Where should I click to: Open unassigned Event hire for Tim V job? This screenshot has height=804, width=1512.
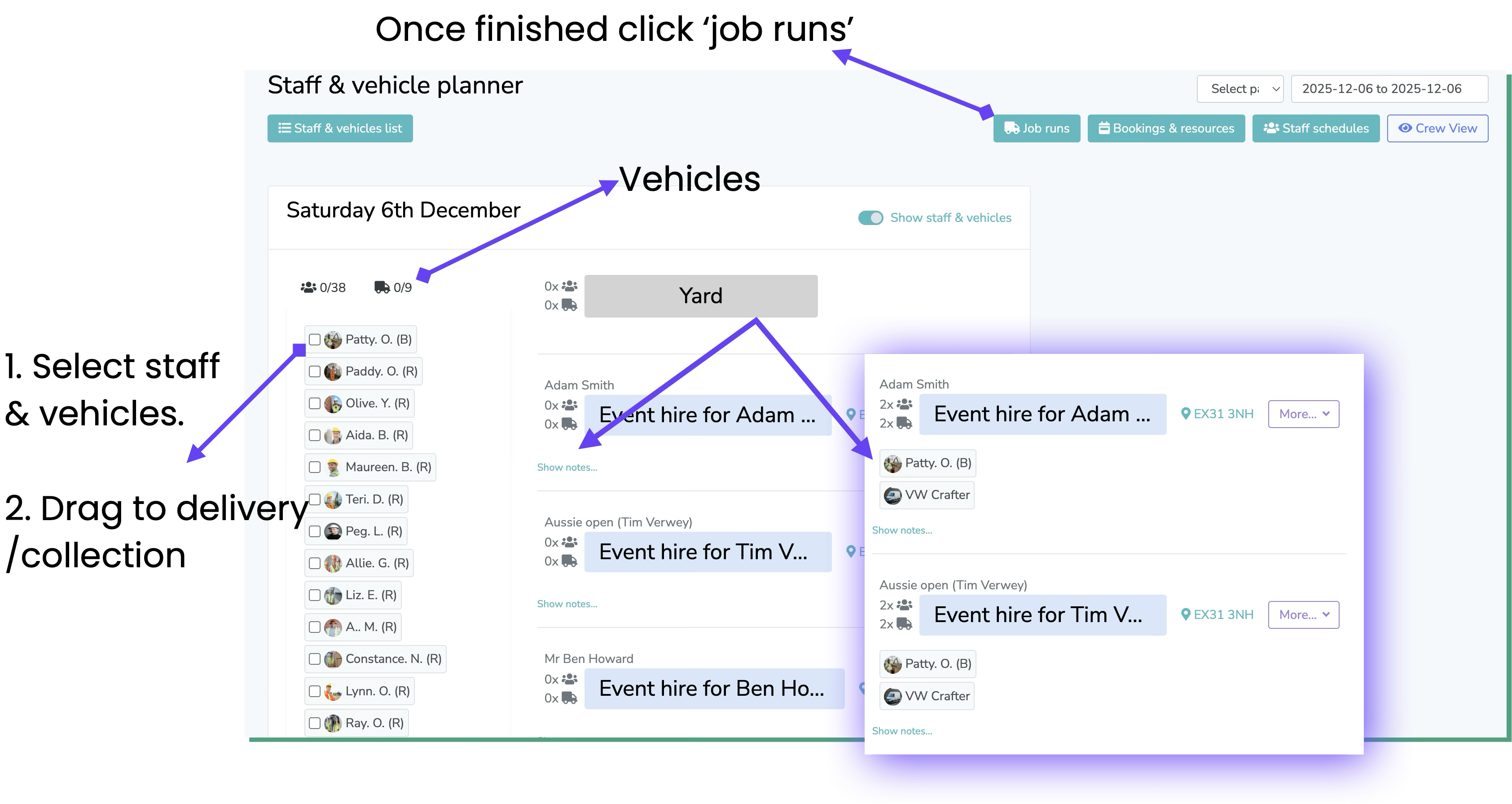[x=708, y=552]
